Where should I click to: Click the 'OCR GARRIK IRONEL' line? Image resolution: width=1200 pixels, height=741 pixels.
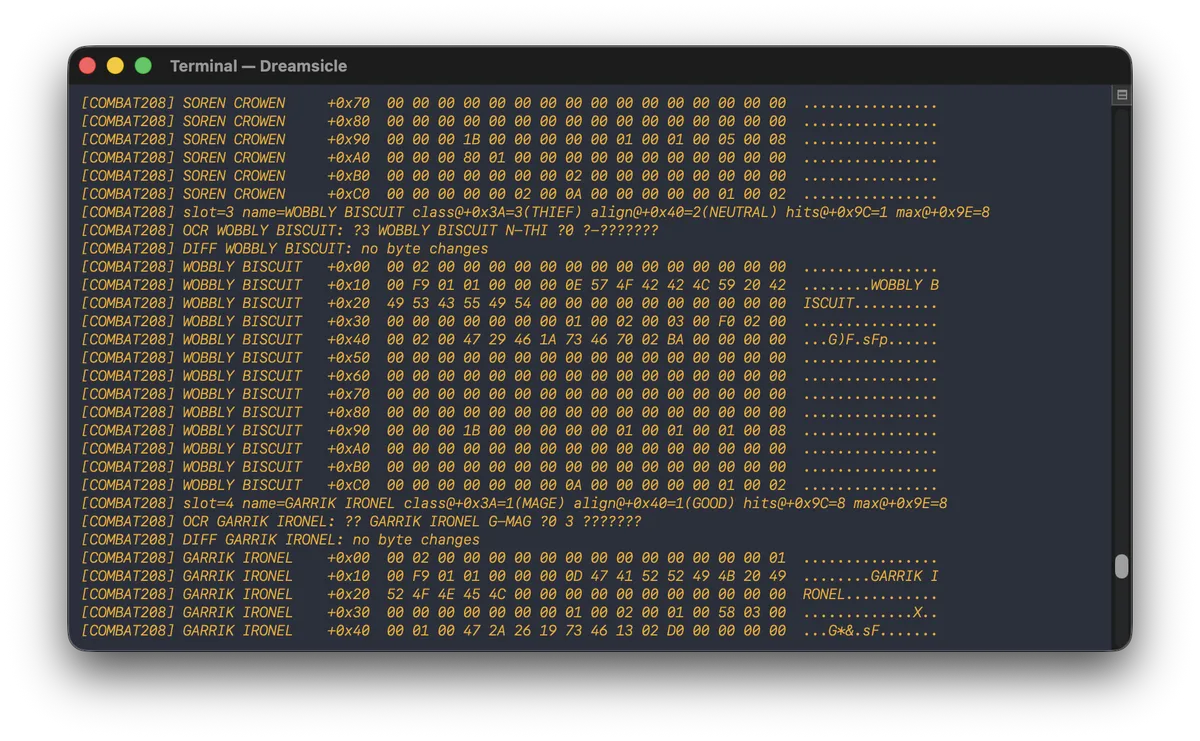[x=361, y=521]
